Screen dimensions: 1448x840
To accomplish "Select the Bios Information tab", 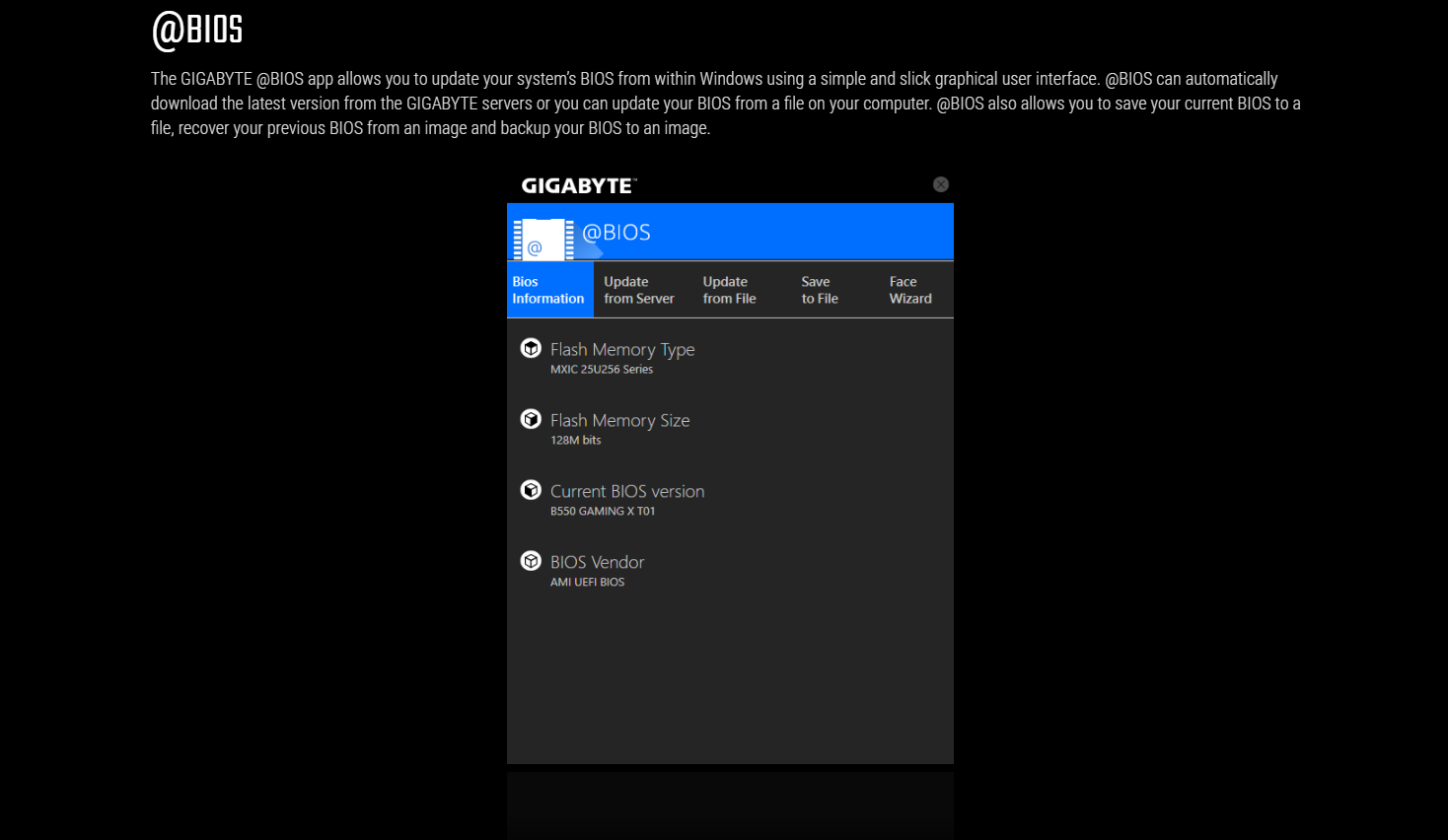I will point(548,290).
